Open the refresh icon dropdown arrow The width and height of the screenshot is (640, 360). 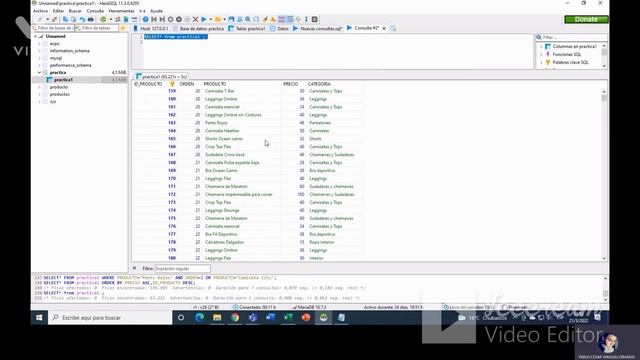pyautogui.click(x=110, y=19)
